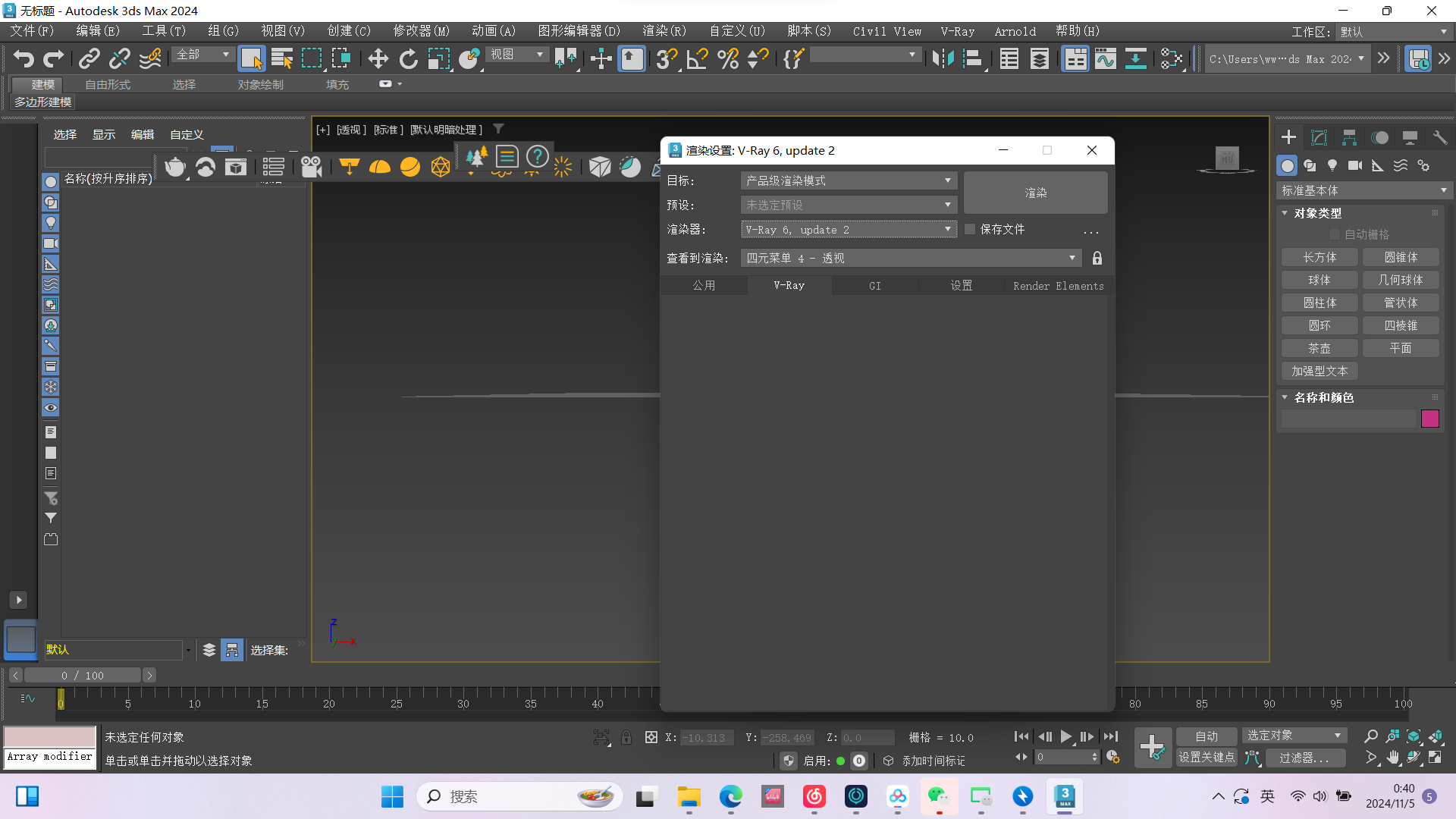Select the Select and Rotate tool
1456x819 pixels.
coord(408,58)
